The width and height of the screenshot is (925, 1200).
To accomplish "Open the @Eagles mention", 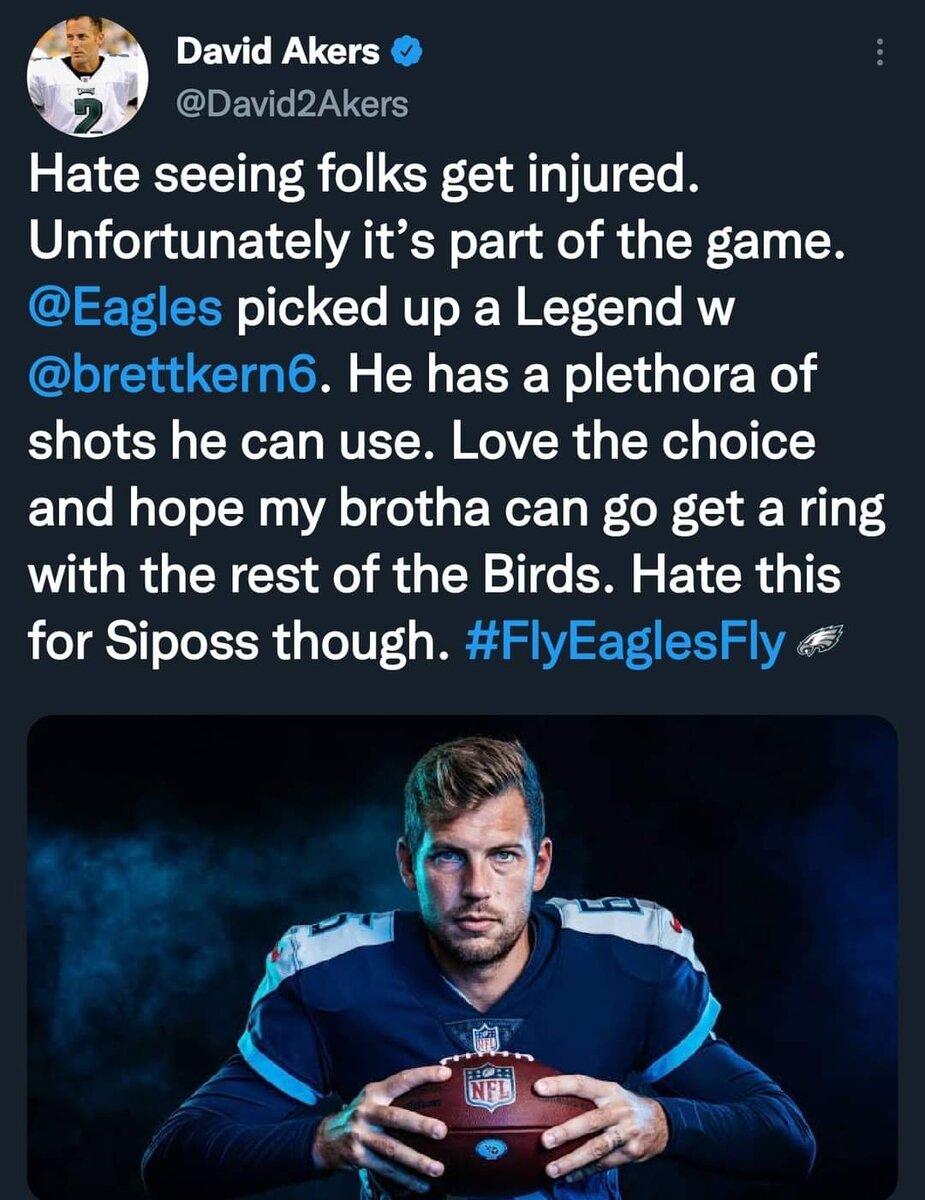I will click(x=124, y=310).
